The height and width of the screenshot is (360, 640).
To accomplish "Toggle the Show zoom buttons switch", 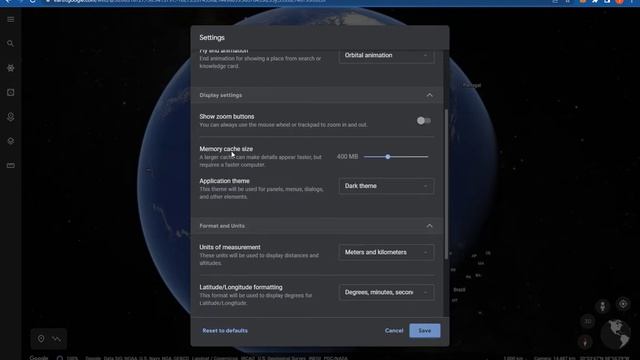I will tap(424, 121).
